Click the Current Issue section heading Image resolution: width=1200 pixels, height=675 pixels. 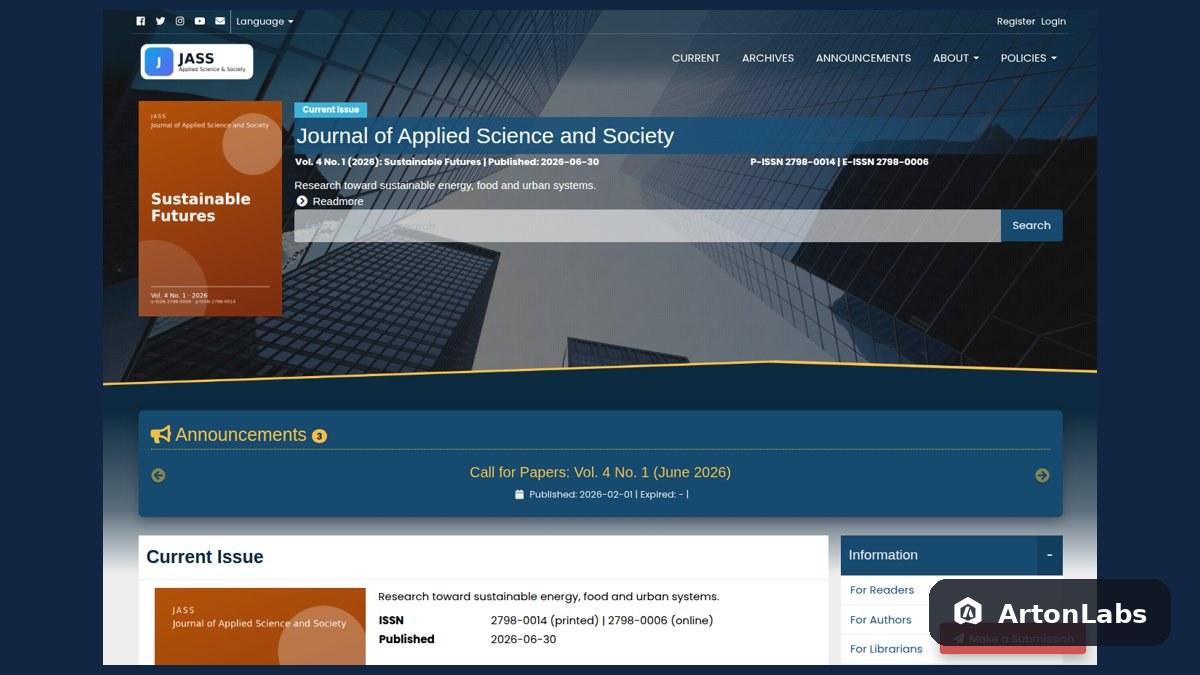point(205,557)
